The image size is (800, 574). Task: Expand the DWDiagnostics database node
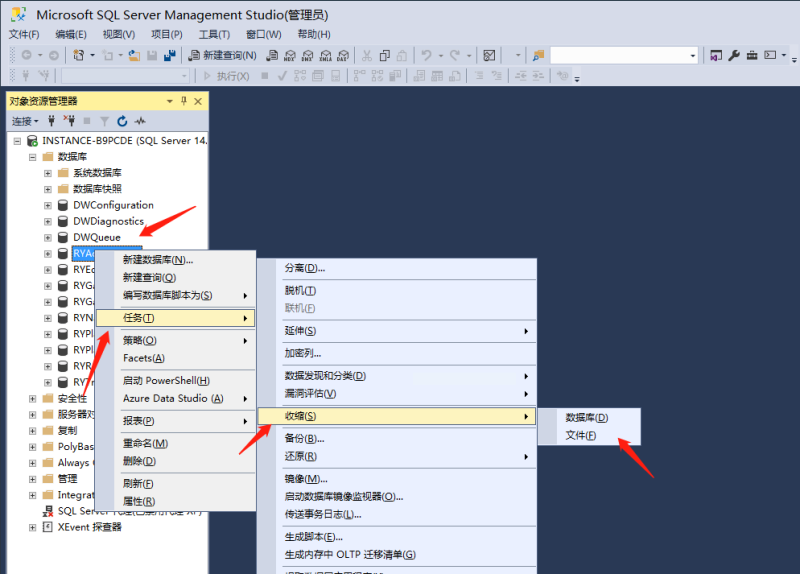[x=48, y=221]
